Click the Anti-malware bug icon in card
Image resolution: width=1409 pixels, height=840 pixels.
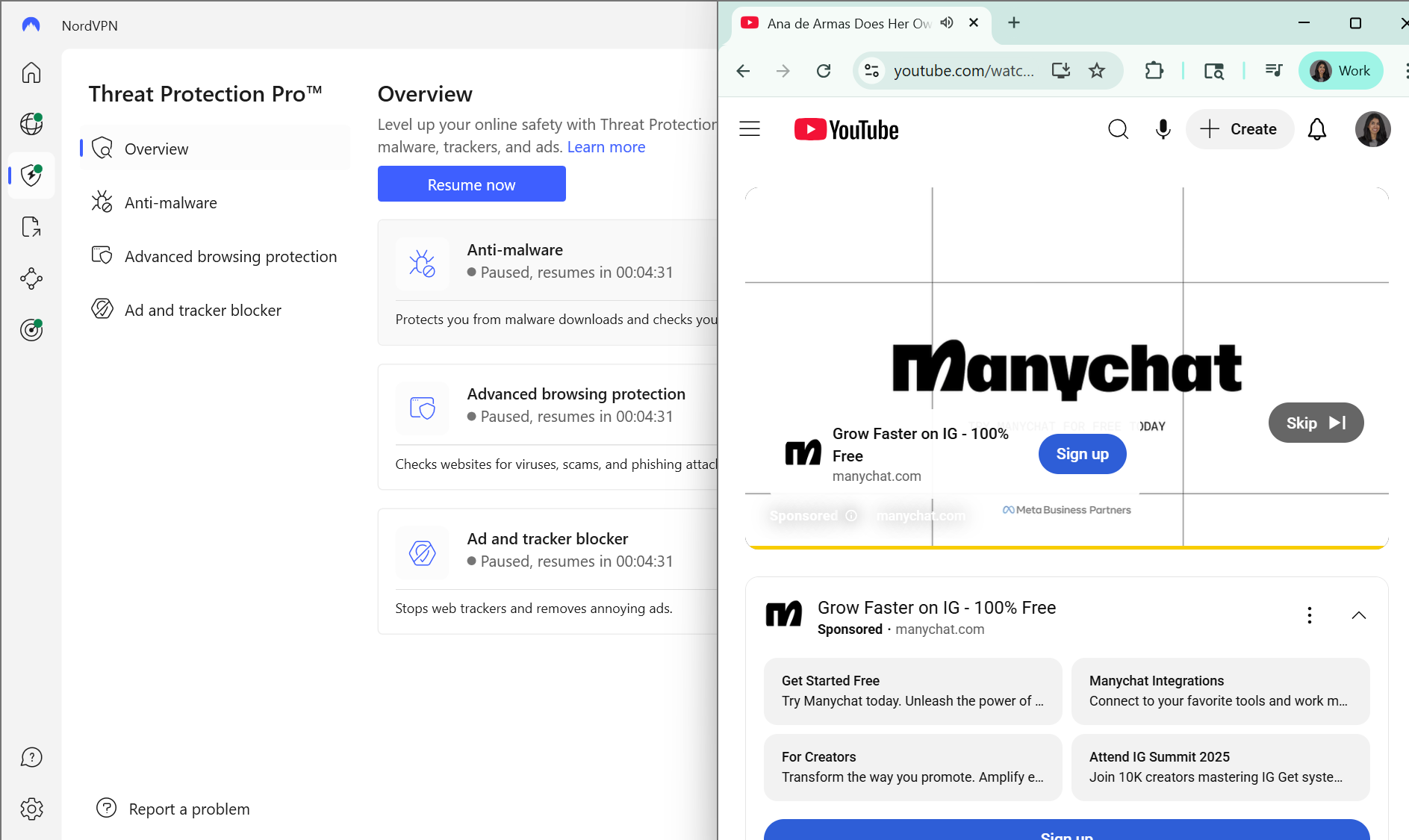pyautogui.click(x=422, y=264)
